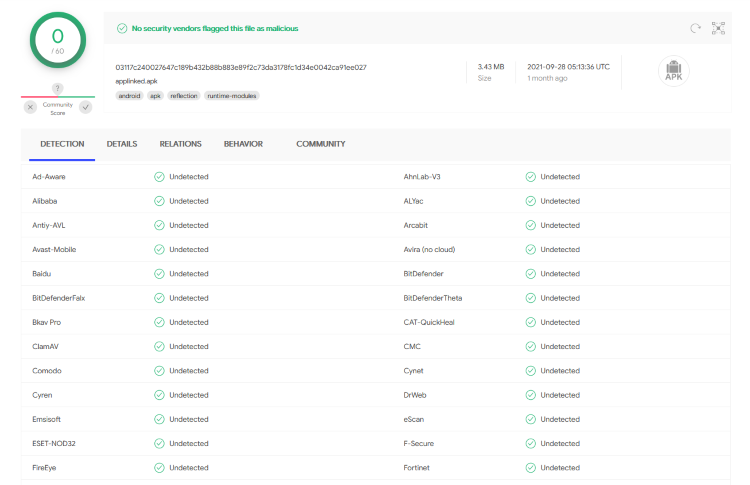Click the Emsisoft vendor name
750x485 pixels.
pyautogui.click(x=46, y=419)
